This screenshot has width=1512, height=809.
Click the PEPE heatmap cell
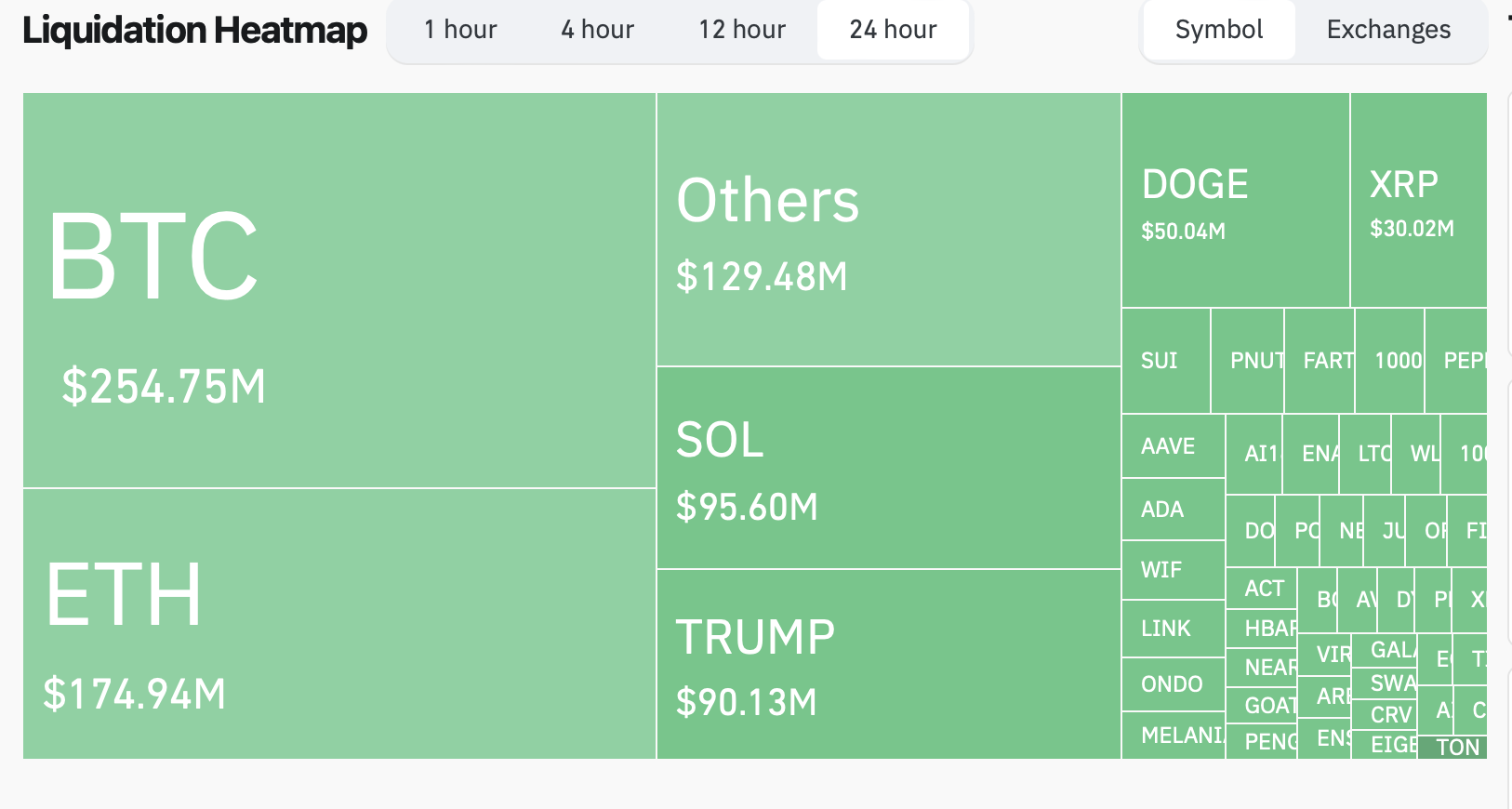point(1456,361)
